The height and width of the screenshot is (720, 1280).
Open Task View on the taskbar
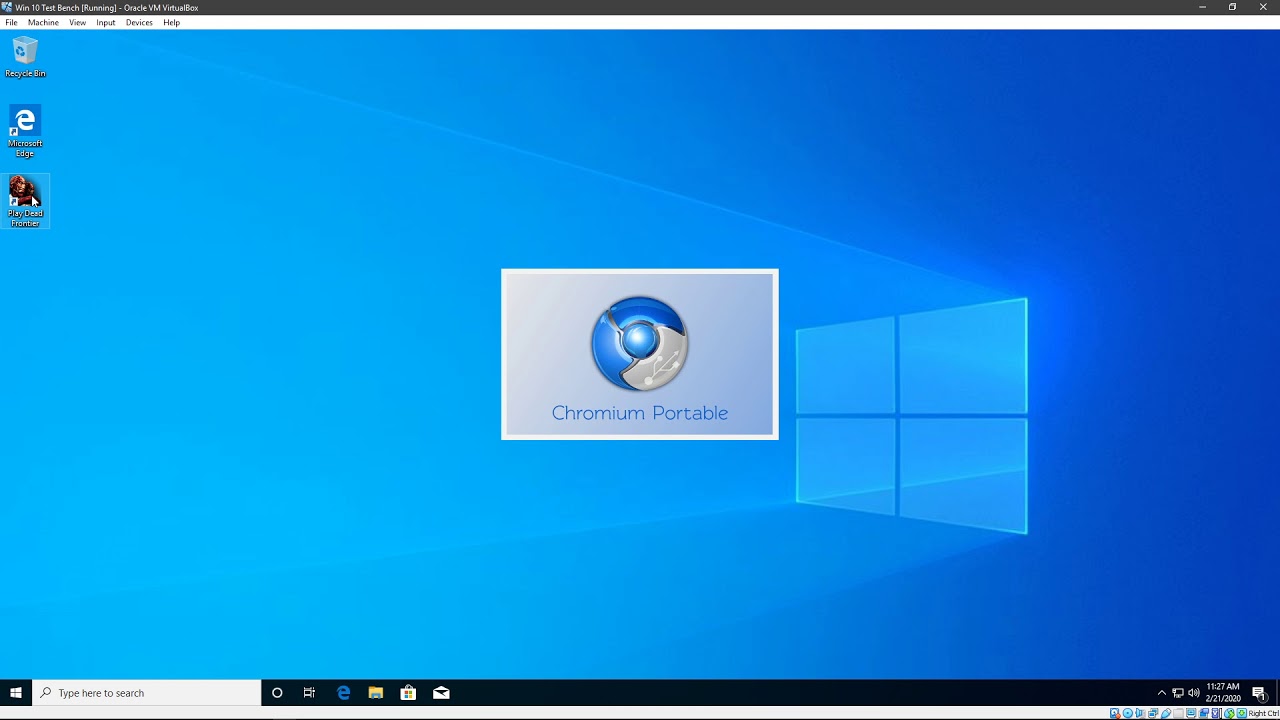(x=309, y=692)
